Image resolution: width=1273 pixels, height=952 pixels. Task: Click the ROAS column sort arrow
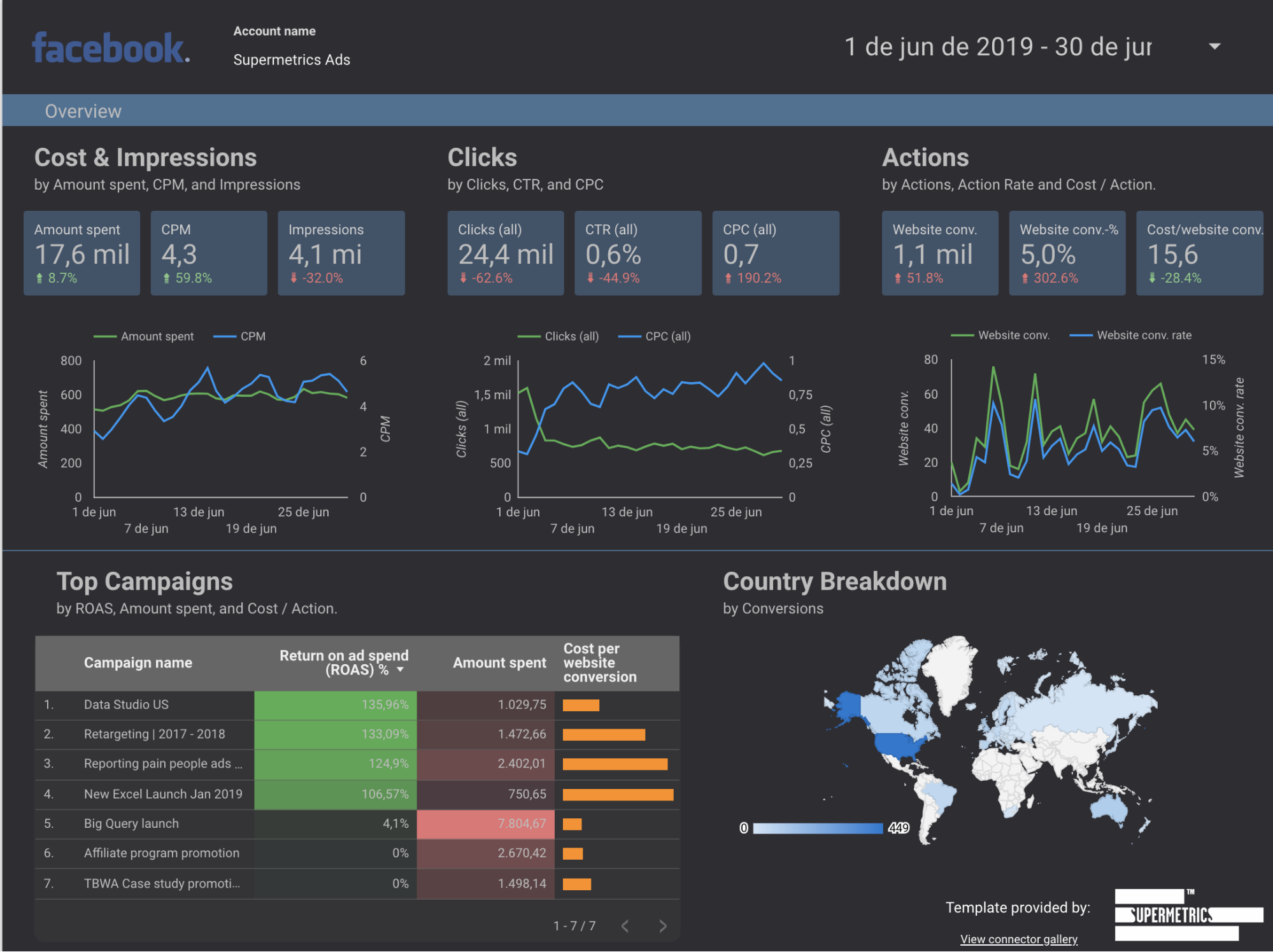[401, 670]
